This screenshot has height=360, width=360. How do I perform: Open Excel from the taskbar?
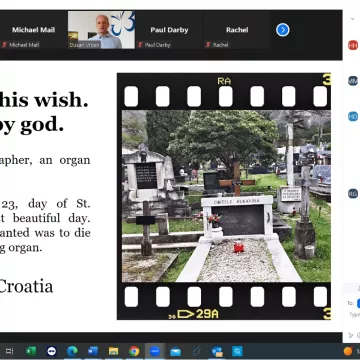tap(31, 351)
